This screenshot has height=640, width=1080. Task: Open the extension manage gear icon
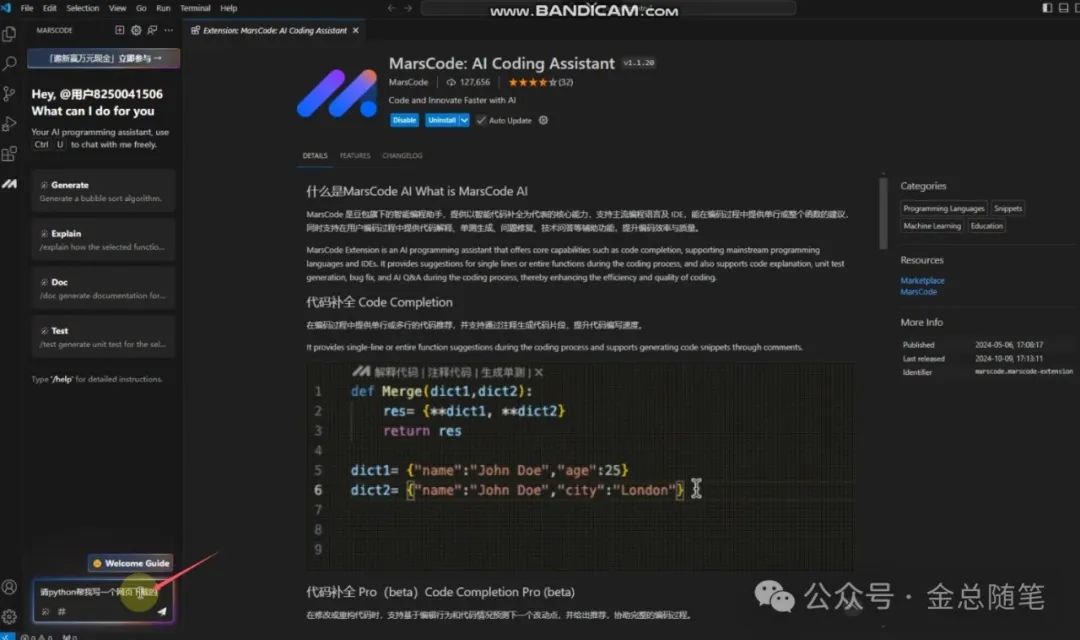click(x=543, y=120)
